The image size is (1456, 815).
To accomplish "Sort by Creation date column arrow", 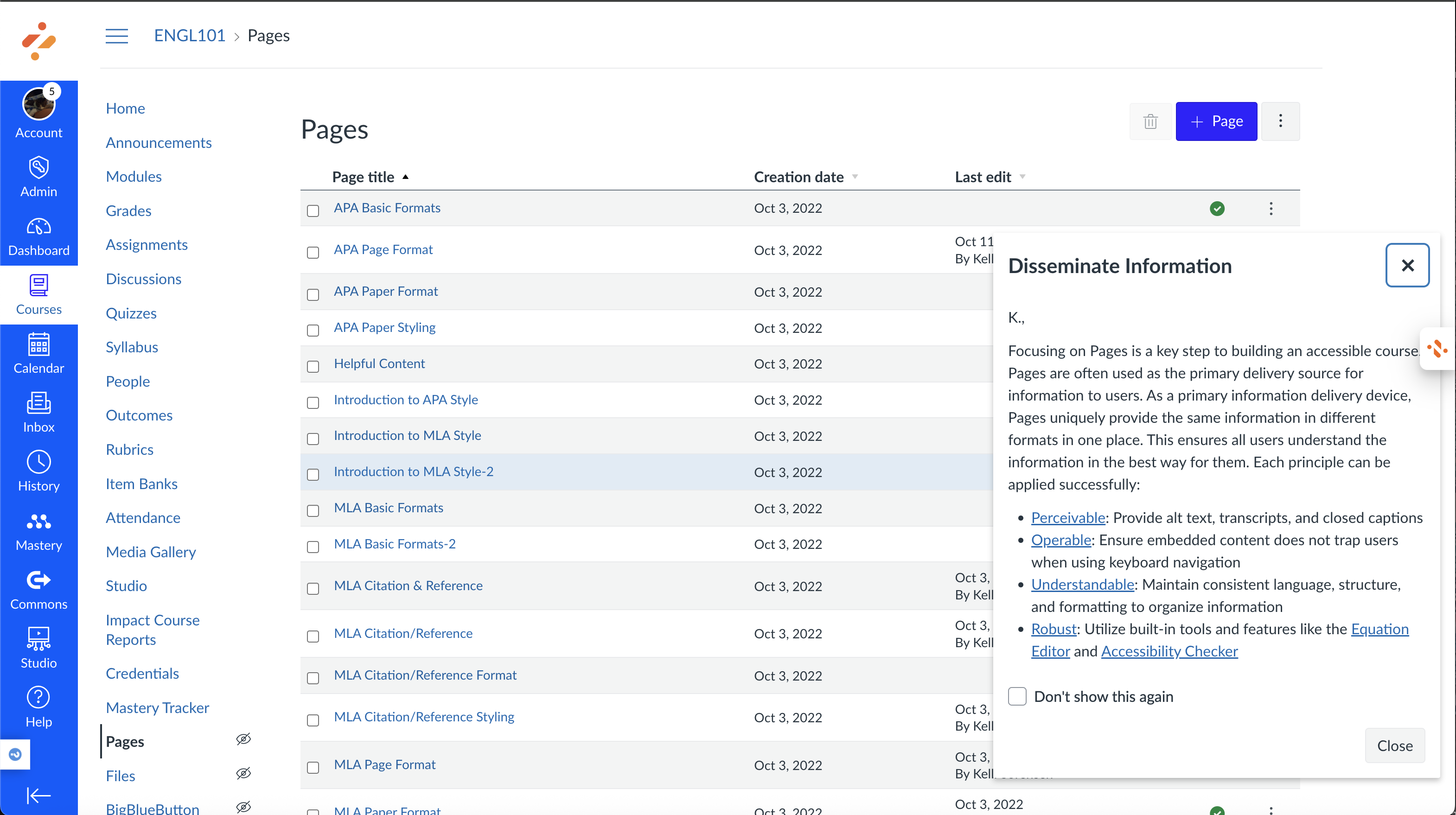I will tap(855, 177).
